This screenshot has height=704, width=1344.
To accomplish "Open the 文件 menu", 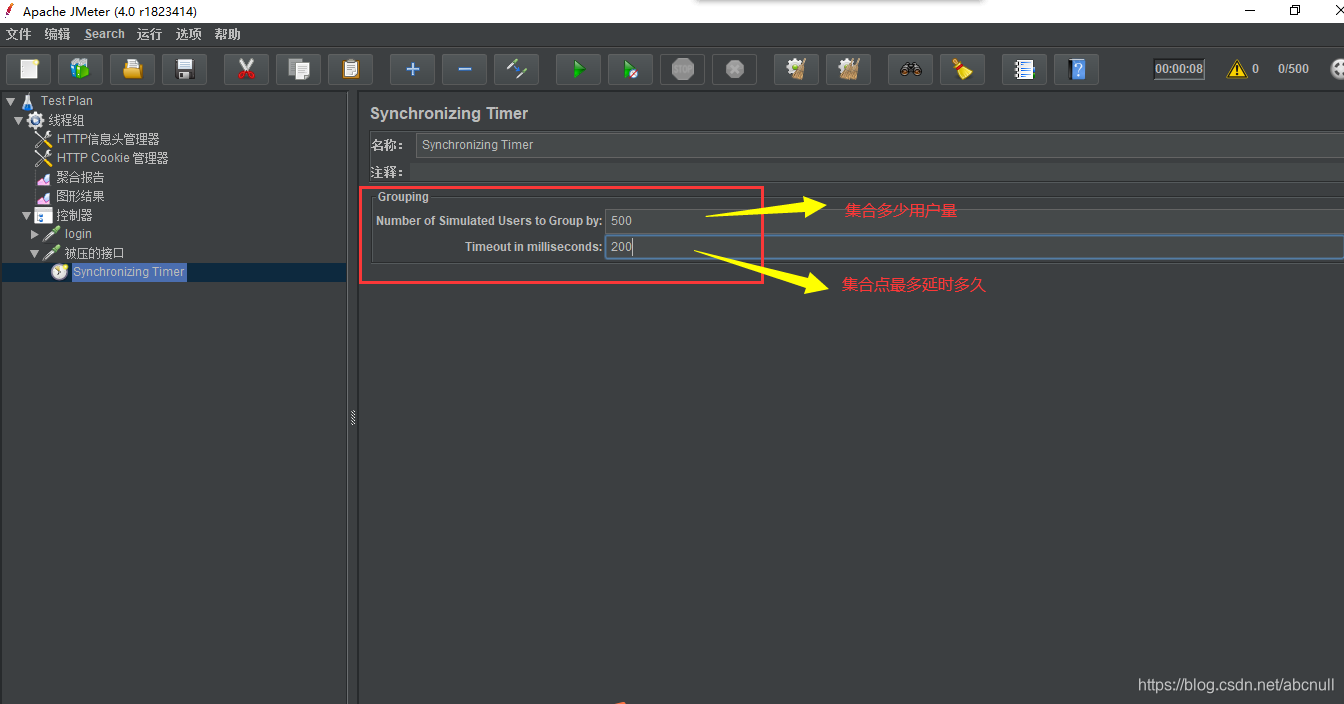I will pyautogui.click(x=19, y=34).
